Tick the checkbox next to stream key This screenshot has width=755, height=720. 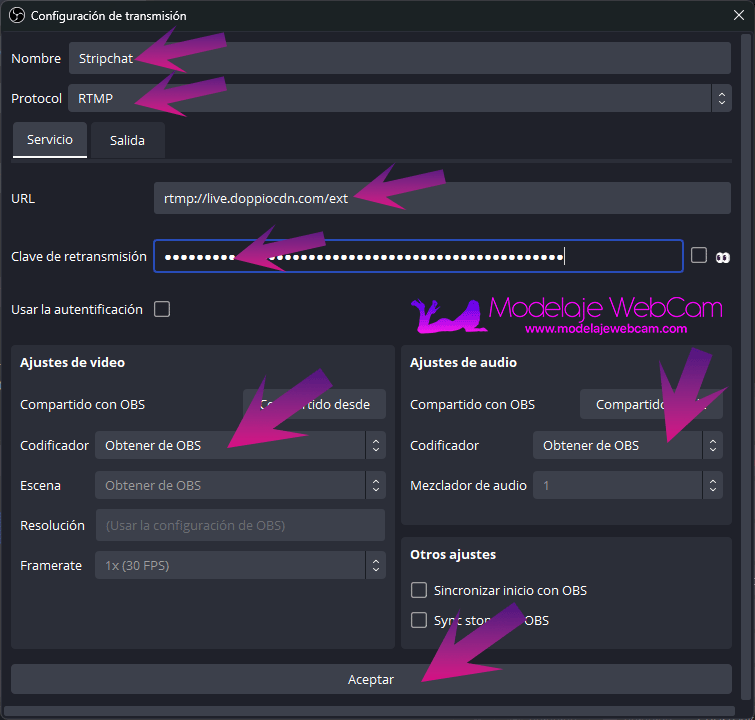(699, 255)
